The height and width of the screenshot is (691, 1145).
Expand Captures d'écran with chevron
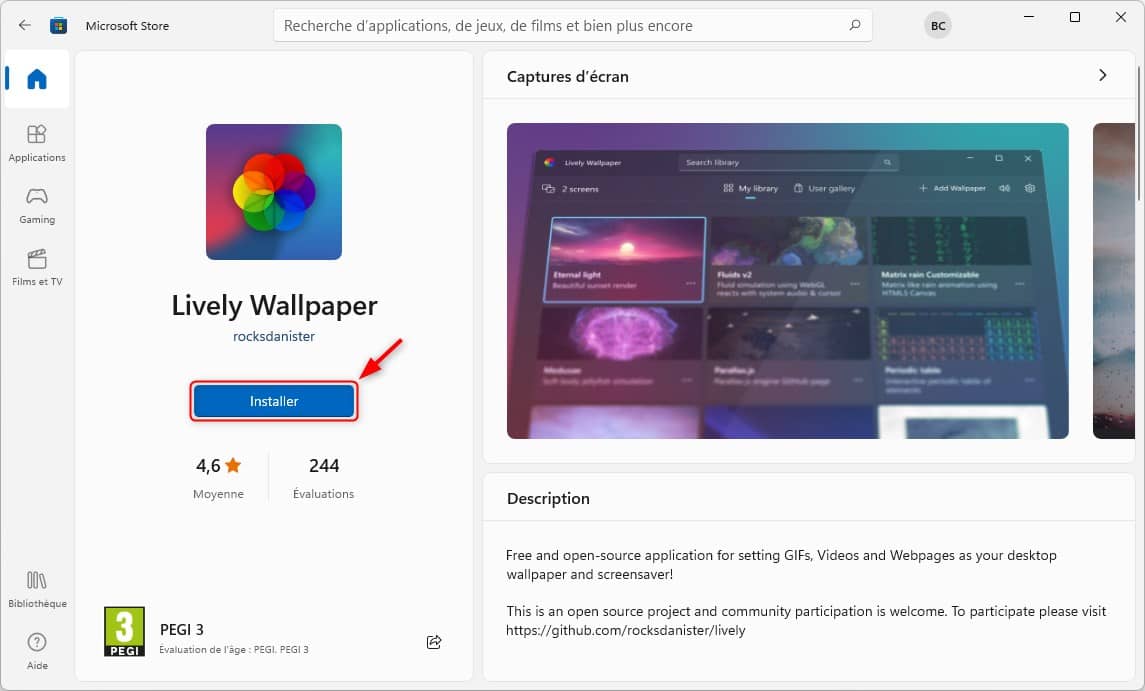(1103, 75)
